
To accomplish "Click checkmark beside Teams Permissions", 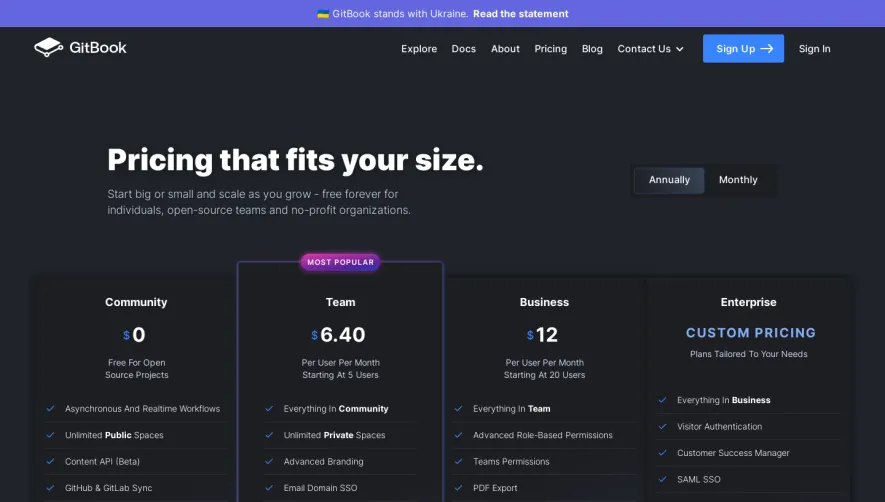I will click(458, 461).
